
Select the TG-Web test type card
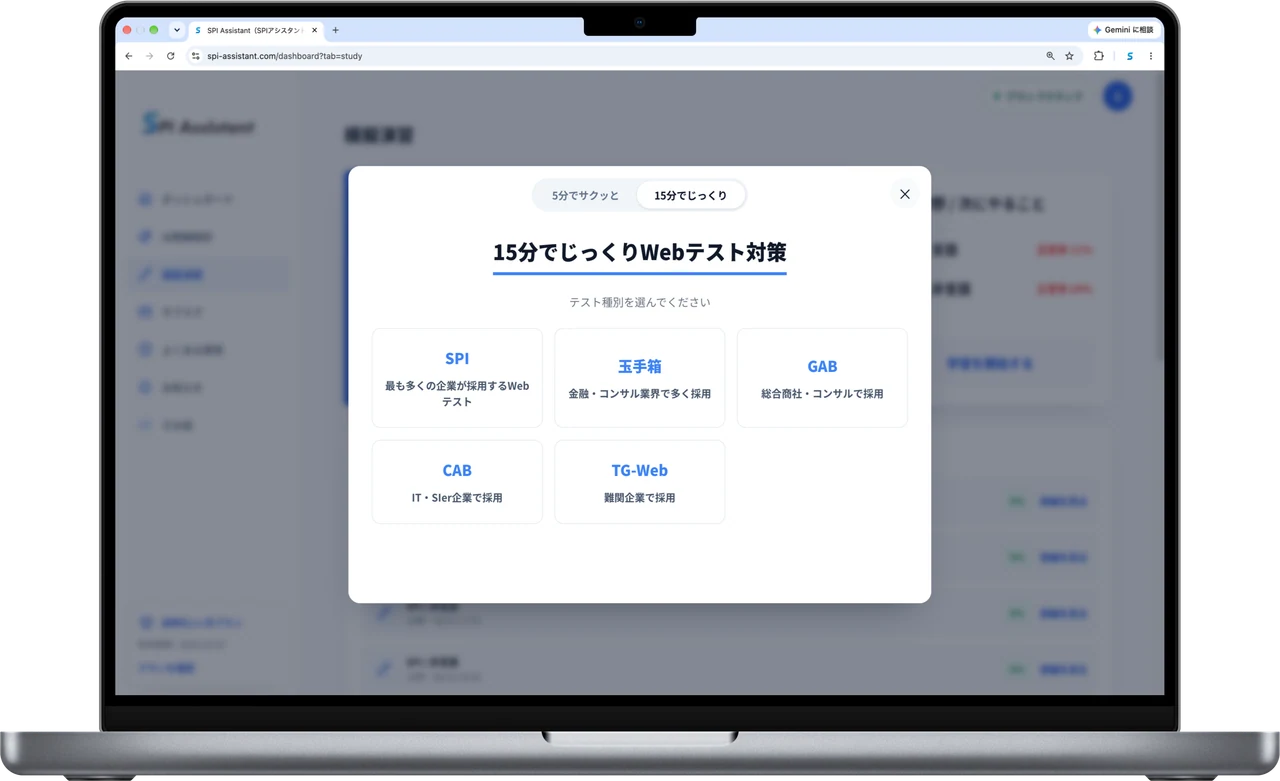point(640,482)
